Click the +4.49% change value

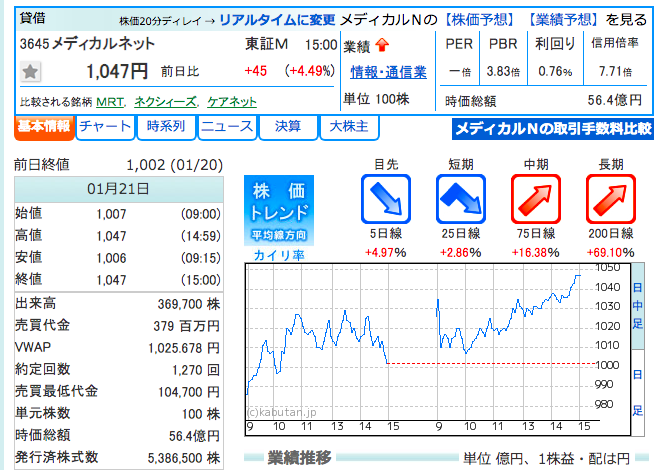(x=310, y=71)
